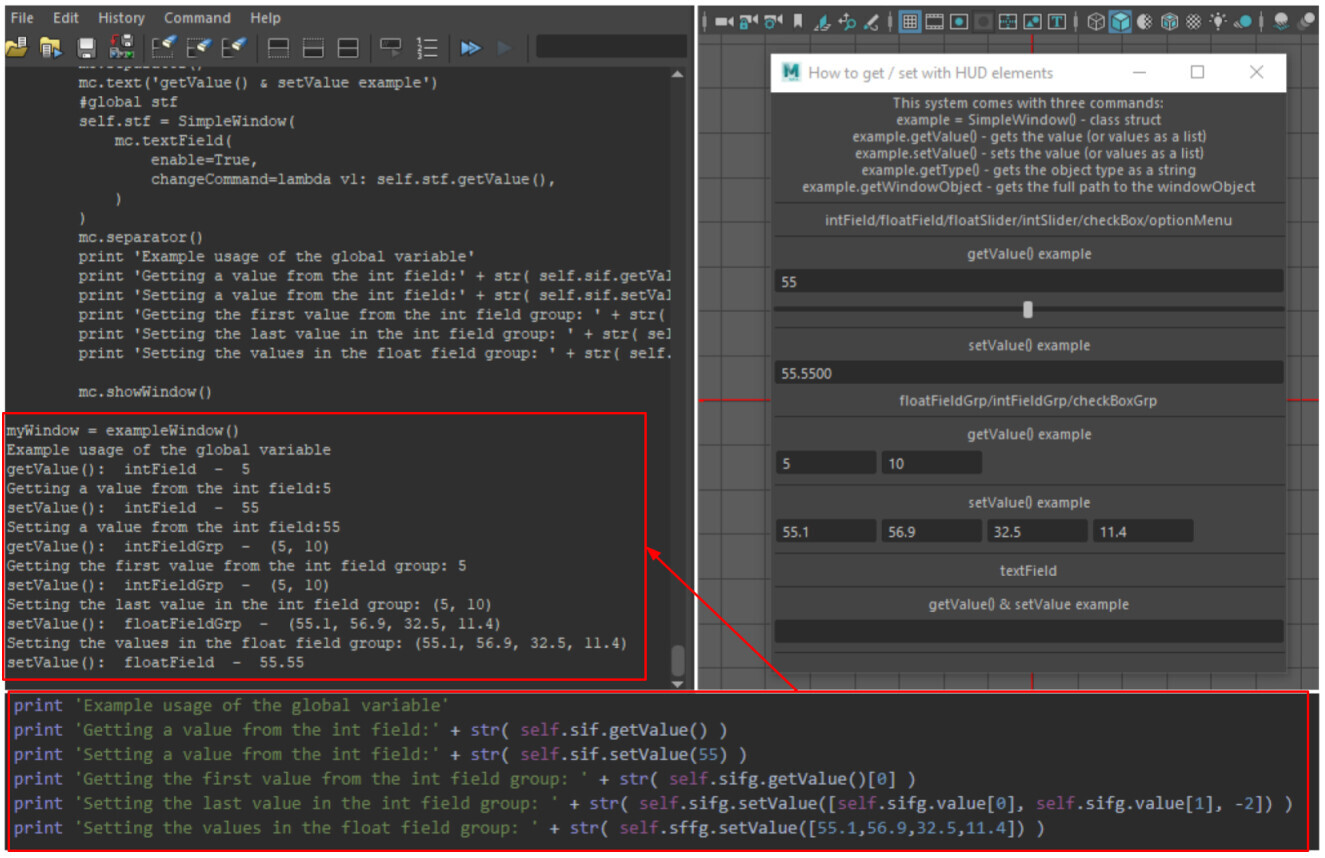Click the Load Script folder icon

[x=16, y=47]
